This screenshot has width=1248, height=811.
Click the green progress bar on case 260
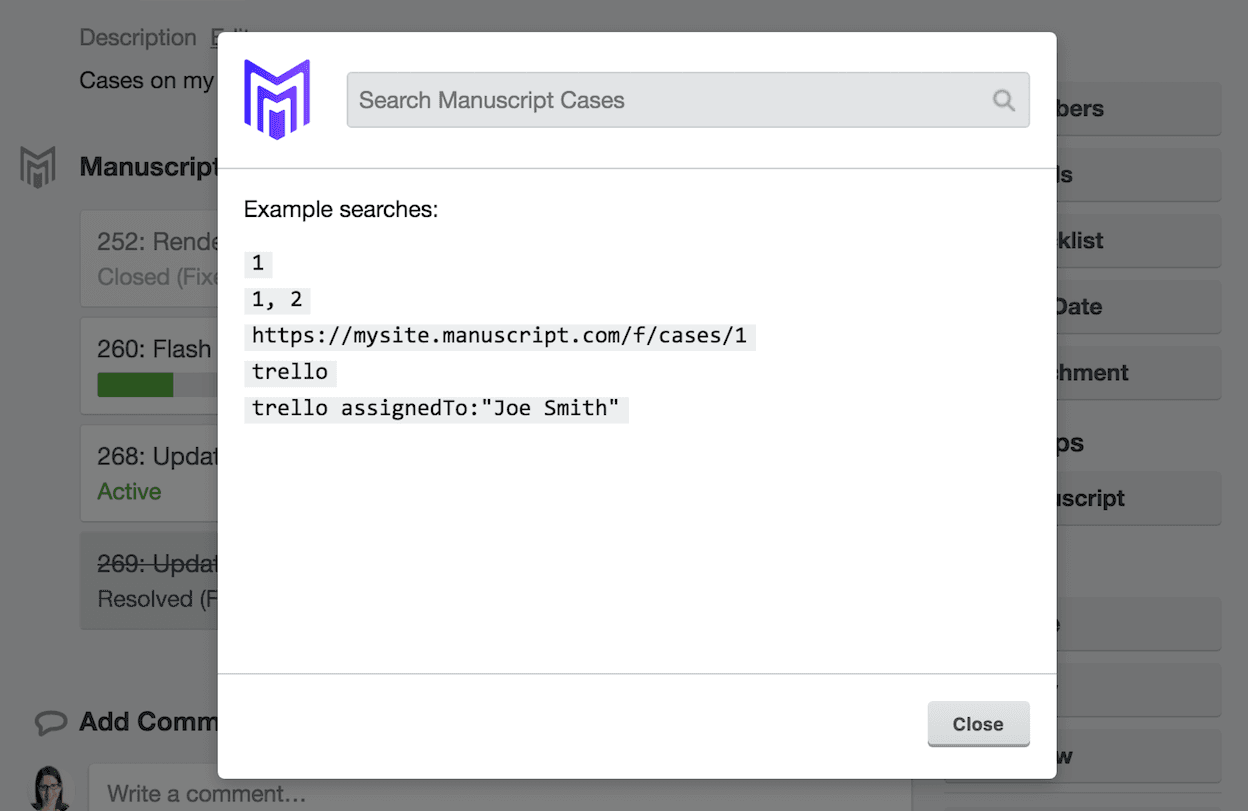pyautogui.click(x=135, y=385)
